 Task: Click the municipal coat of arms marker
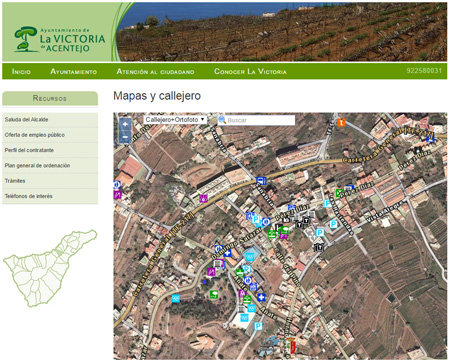[x=291, y=346]
